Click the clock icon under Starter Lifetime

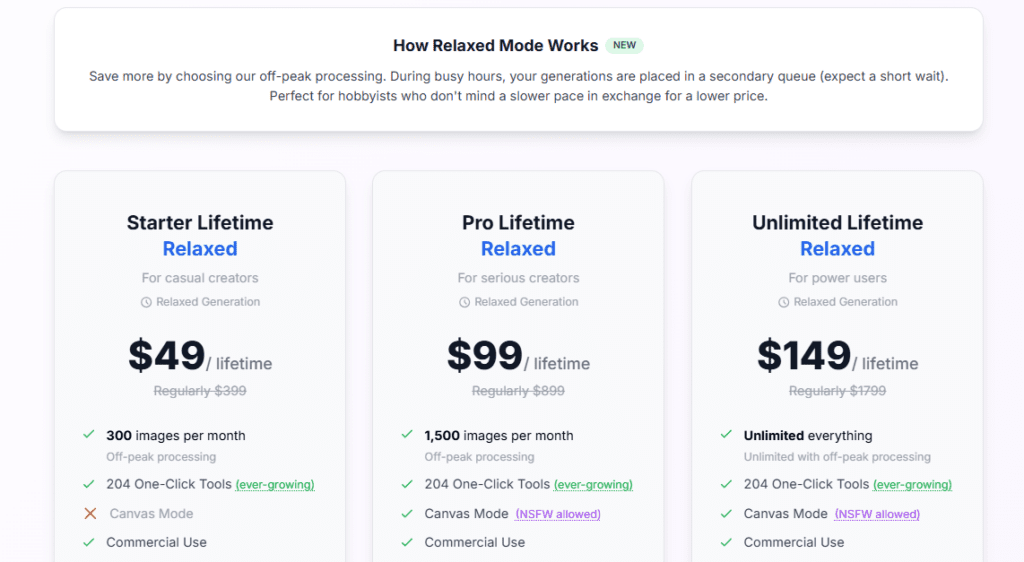(146, 302)
